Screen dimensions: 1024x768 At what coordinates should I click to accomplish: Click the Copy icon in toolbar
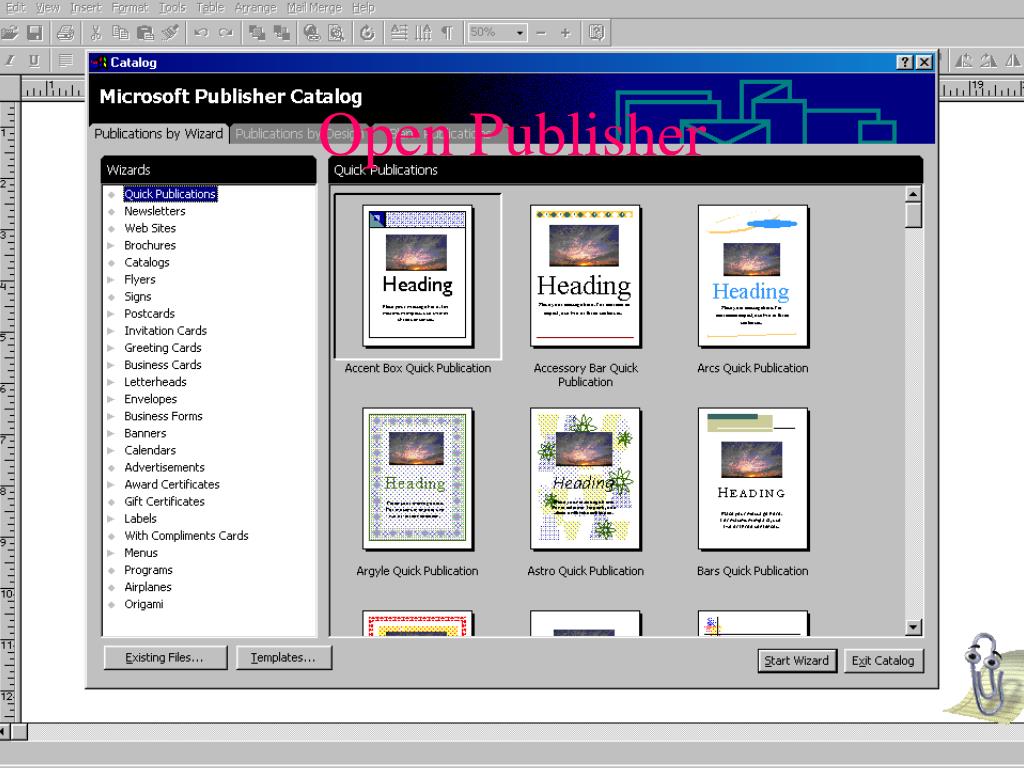[x=120, y=32]
